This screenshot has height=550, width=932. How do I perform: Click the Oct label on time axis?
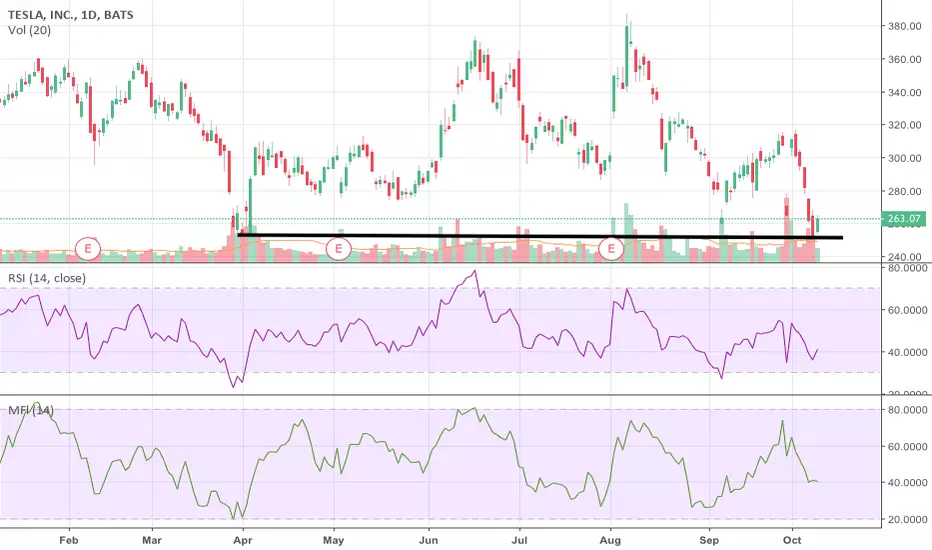792,540
